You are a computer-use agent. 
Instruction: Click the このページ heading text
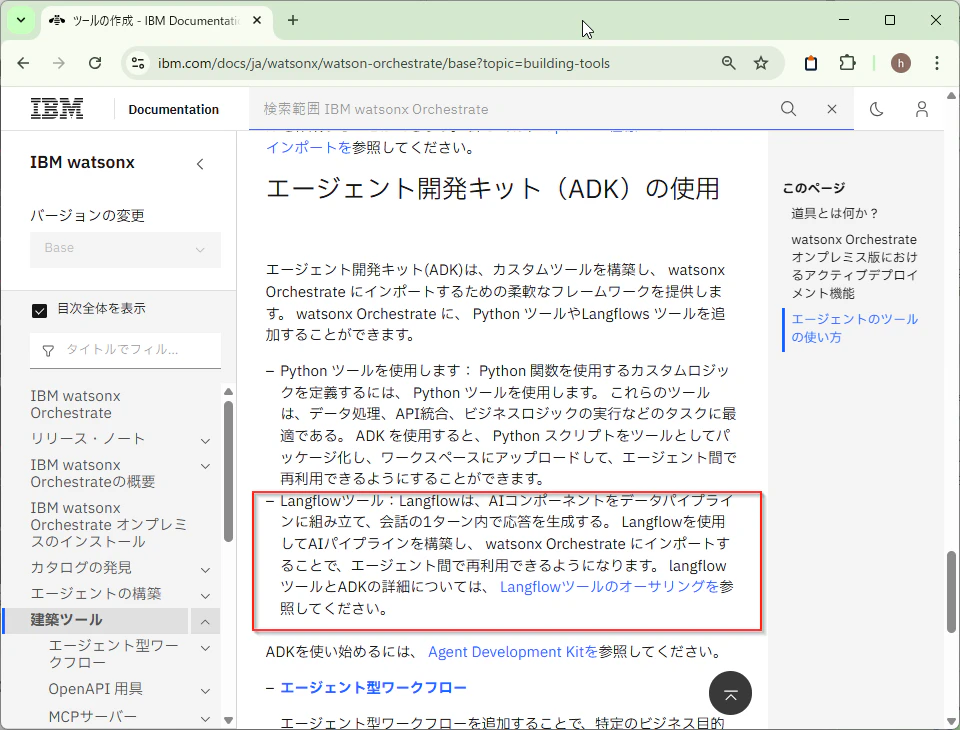(814, 188)
